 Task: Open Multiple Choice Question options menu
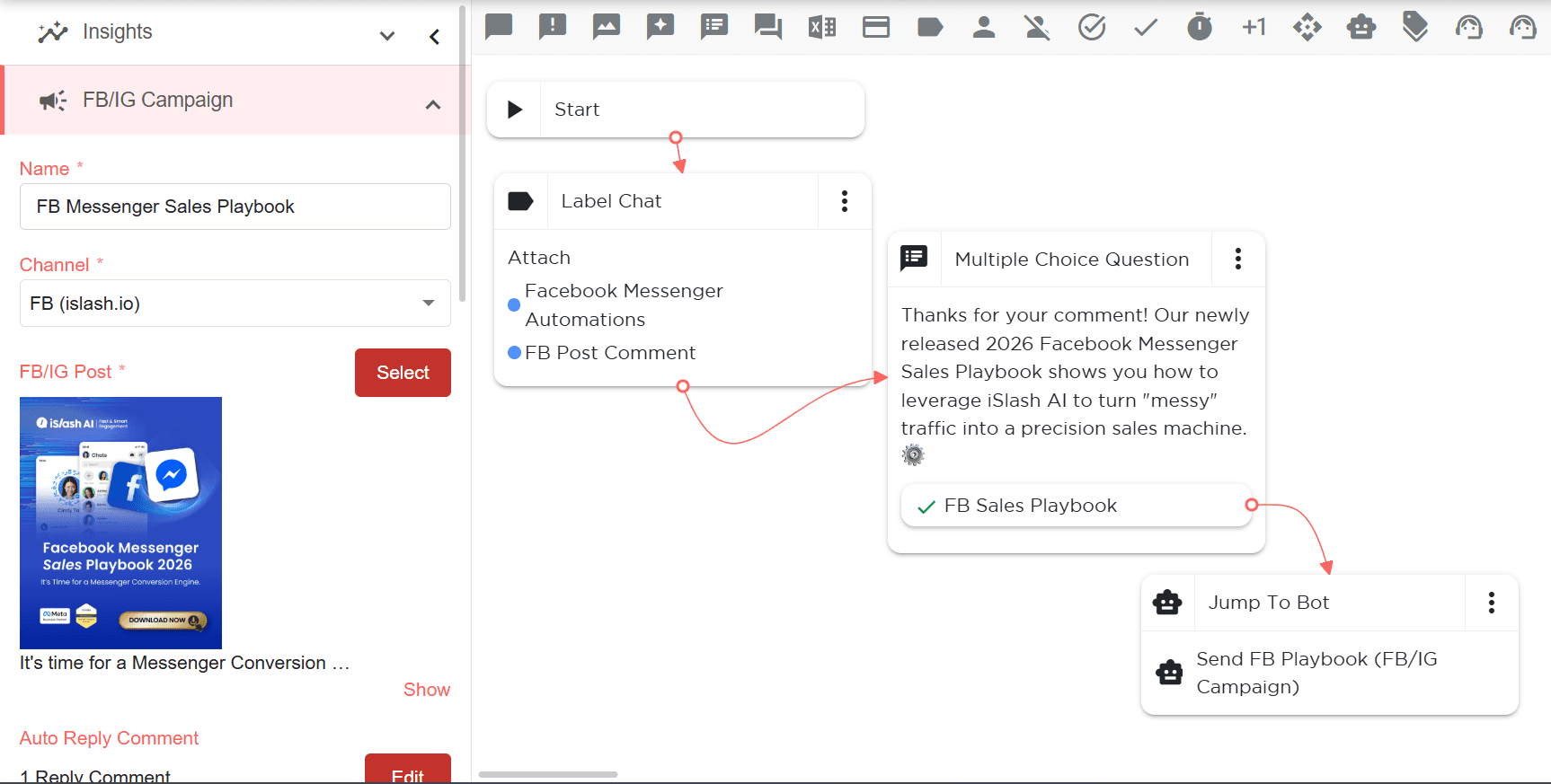click(1238, 259)
